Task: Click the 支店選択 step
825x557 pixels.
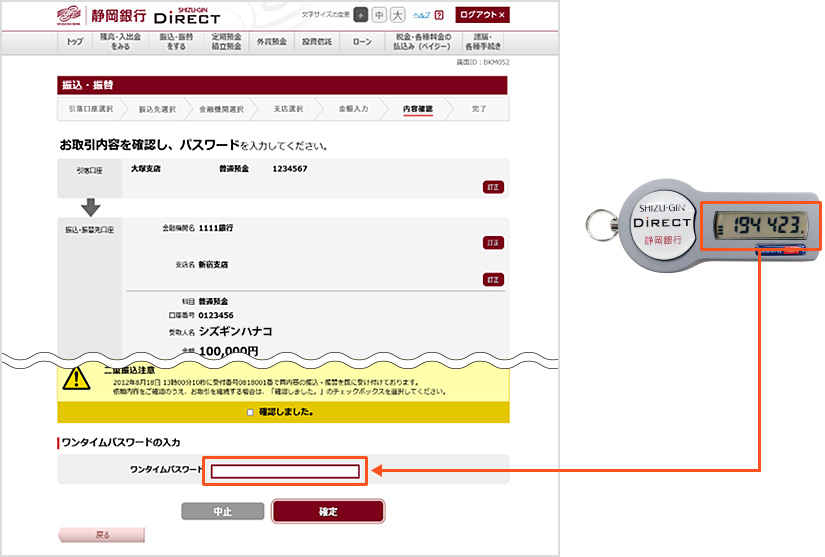Action: point(288,109)
